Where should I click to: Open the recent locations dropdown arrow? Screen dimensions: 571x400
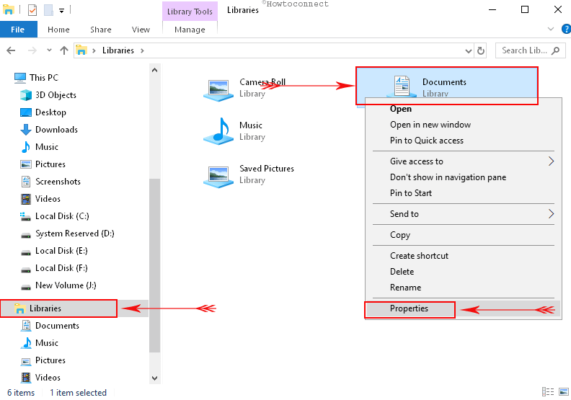pyautogui.click(x=49, y=50)
